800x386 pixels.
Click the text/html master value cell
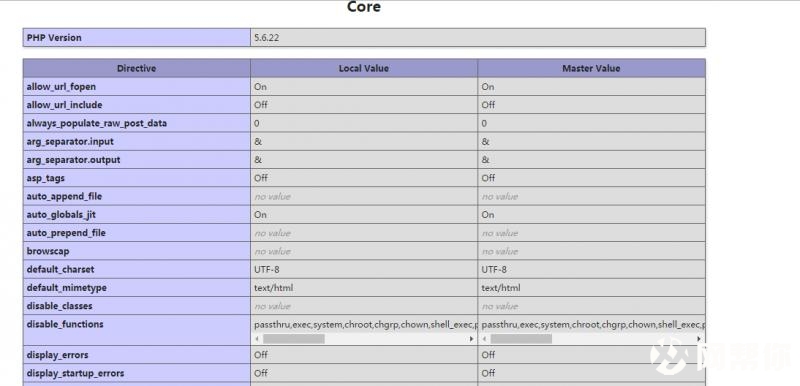pyautogui.click(x=591, y=288)
